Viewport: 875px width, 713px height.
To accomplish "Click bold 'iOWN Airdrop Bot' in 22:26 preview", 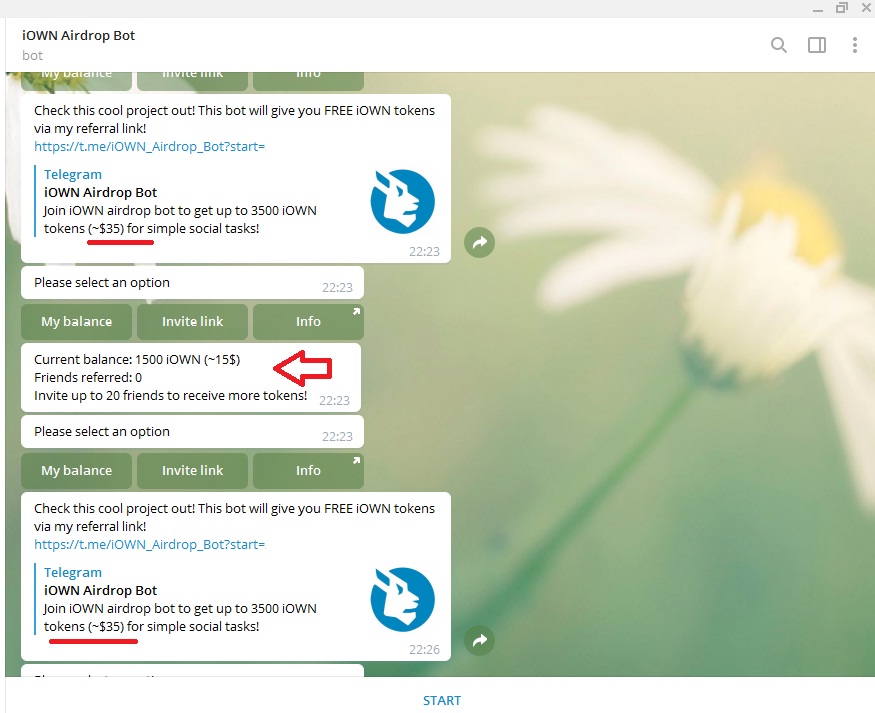I will point(100,590).
